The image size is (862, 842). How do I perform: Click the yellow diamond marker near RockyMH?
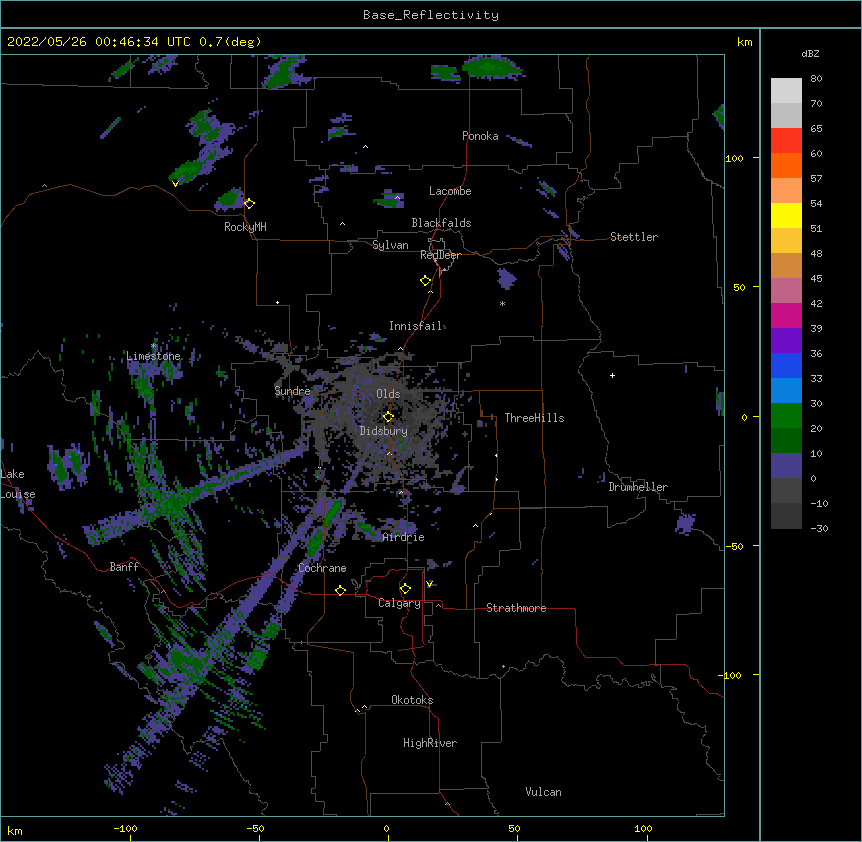click(x=249, y=203)
